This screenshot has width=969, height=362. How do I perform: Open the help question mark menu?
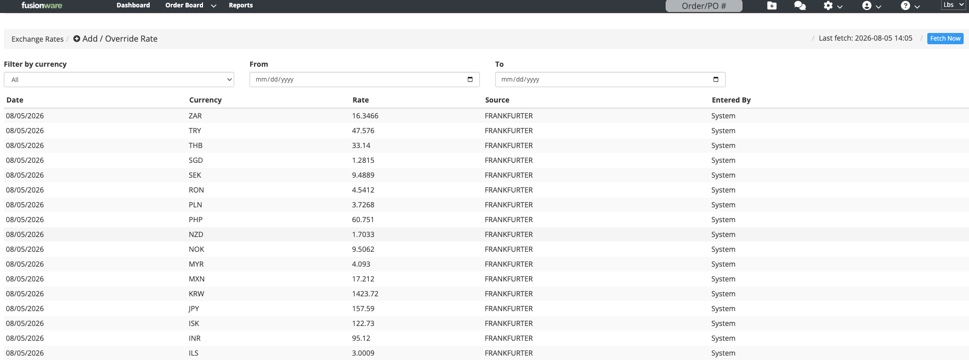[x=910, y=6]
